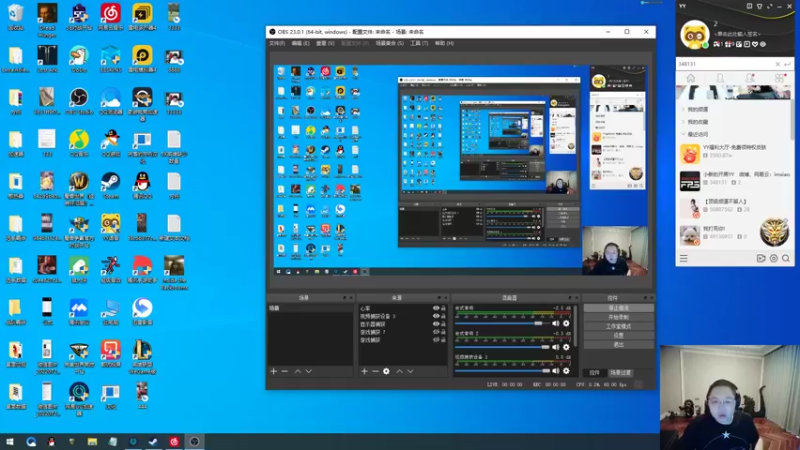Remove the selected scene with the minus icon
Viewport: 800px width, 450px height.
coord(285,371)
